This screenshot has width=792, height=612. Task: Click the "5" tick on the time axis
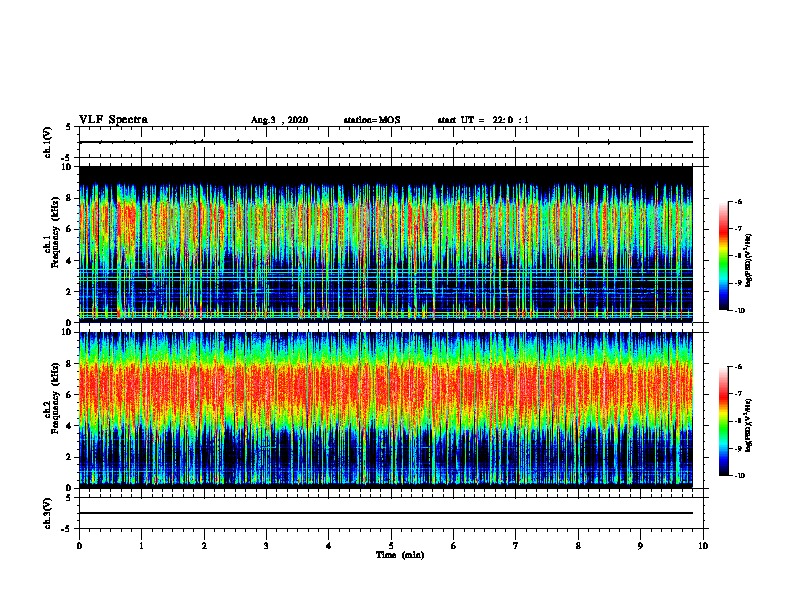391,546
